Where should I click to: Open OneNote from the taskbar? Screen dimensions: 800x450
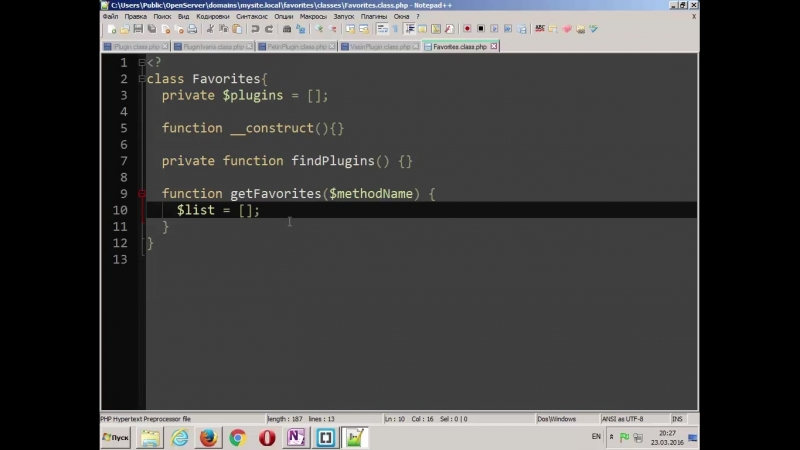click(296, 437)
